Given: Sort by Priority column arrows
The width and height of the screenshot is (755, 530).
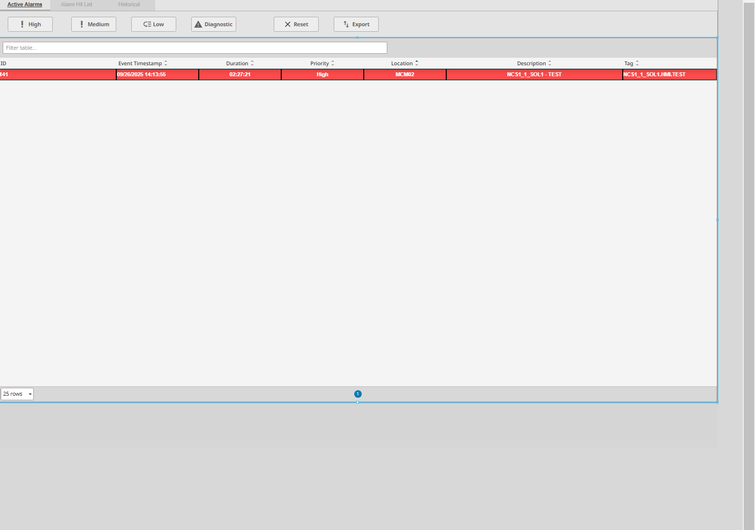Looking at the screenshot, I should [x=333, y=63].
